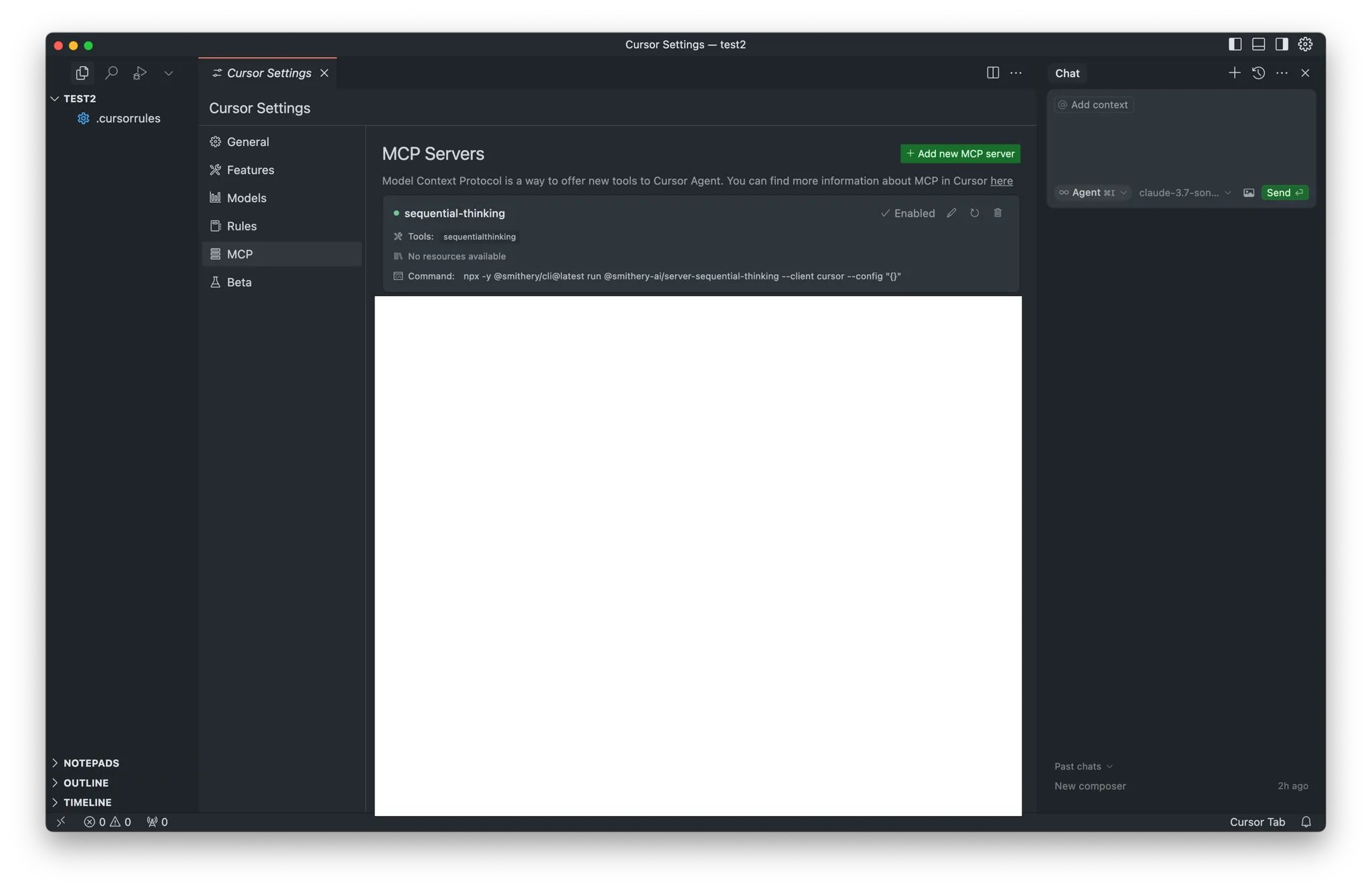Image resolution: width=1372 pixels, height=891 pixels.
Task: Collapse the TEST2 folder tree
Action: (55, 98)
